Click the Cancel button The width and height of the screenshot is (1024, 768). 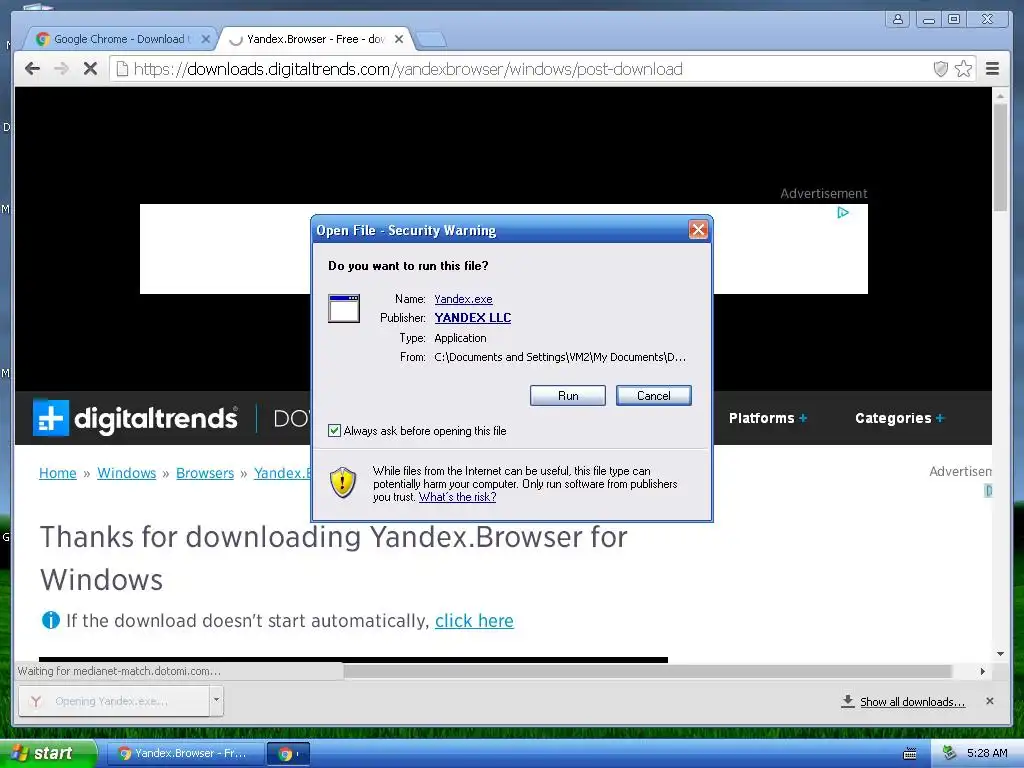(653, 396)
